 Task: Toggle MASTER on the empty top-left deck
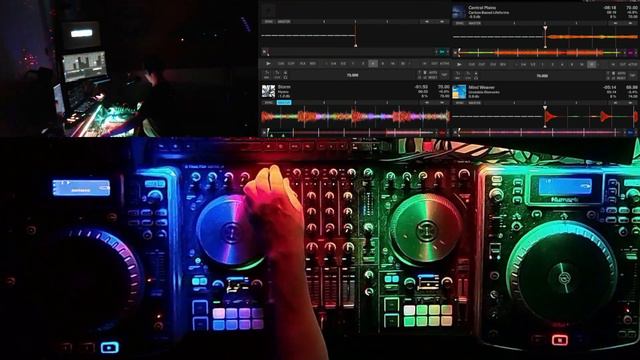pos(284,21)
